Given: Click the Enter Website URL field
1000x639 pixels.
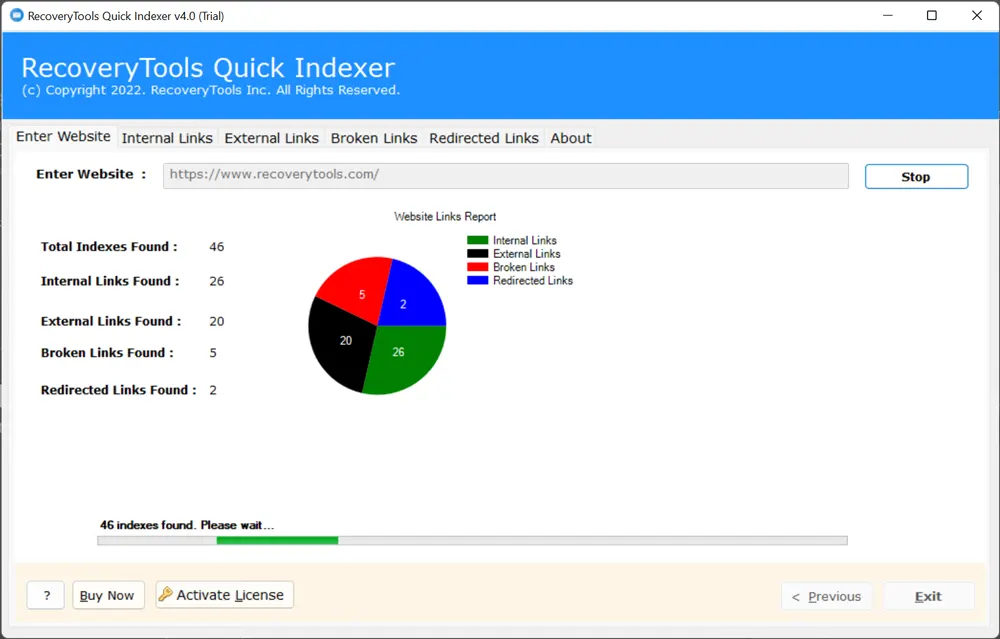Looking at the screenshot, I should coord(506,175).
